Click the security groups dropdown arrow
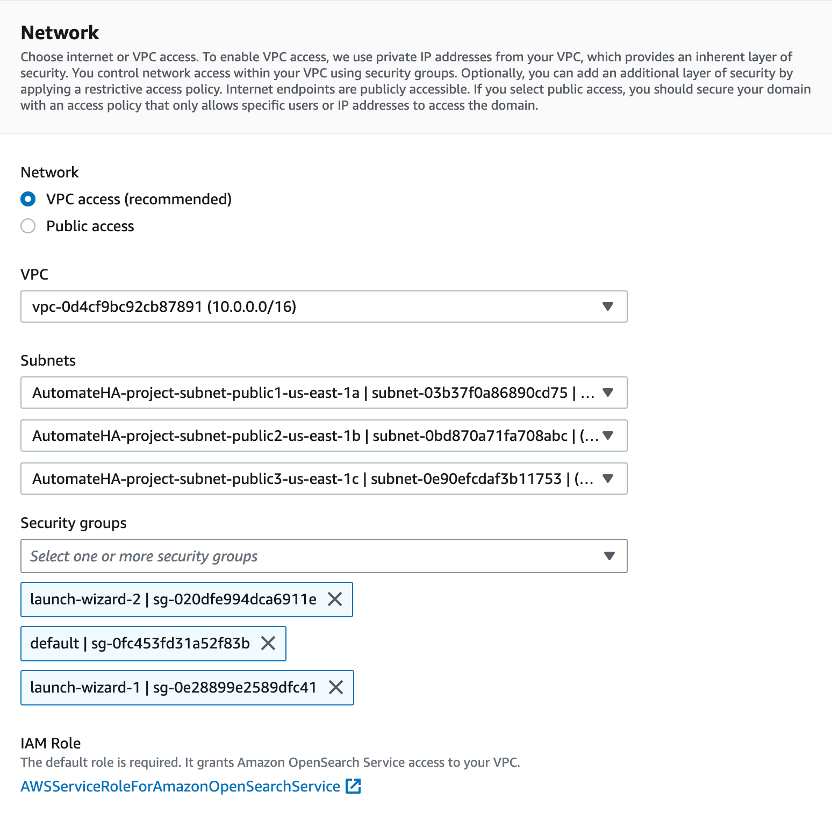Screen dimensions: 832x814 (x=608, y=556)
